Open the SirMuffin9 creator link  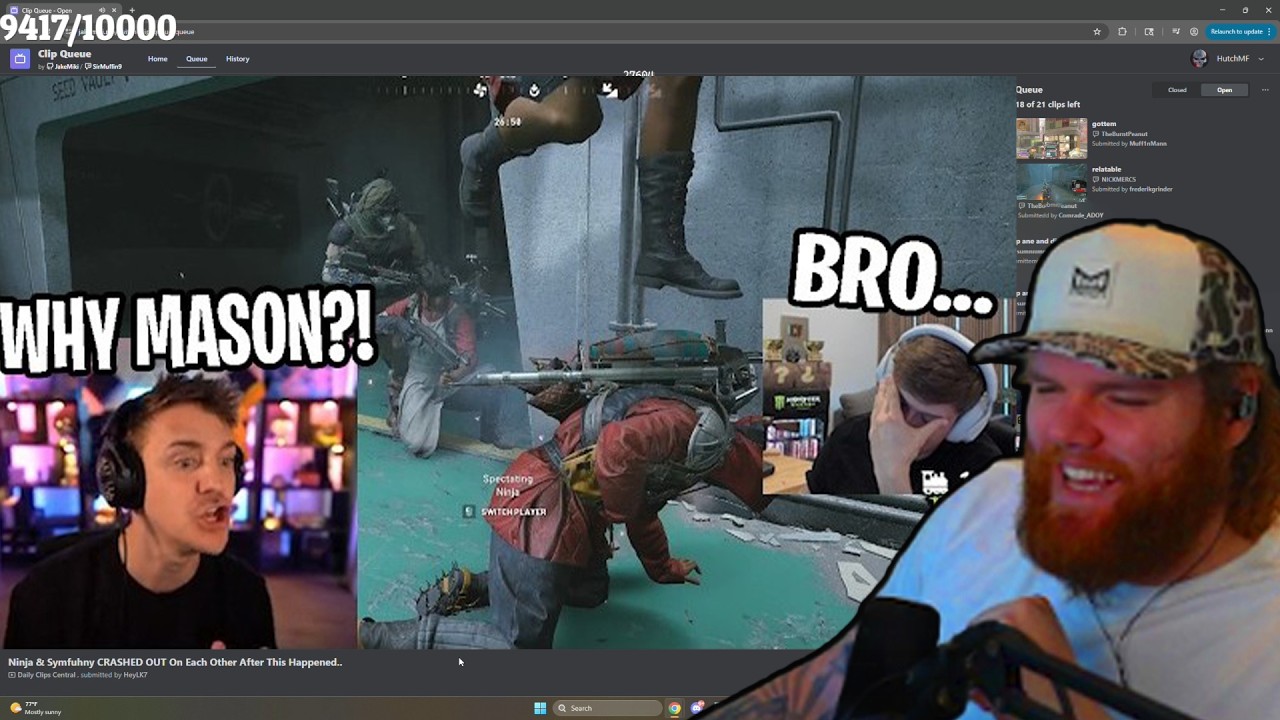coord(104,67)
